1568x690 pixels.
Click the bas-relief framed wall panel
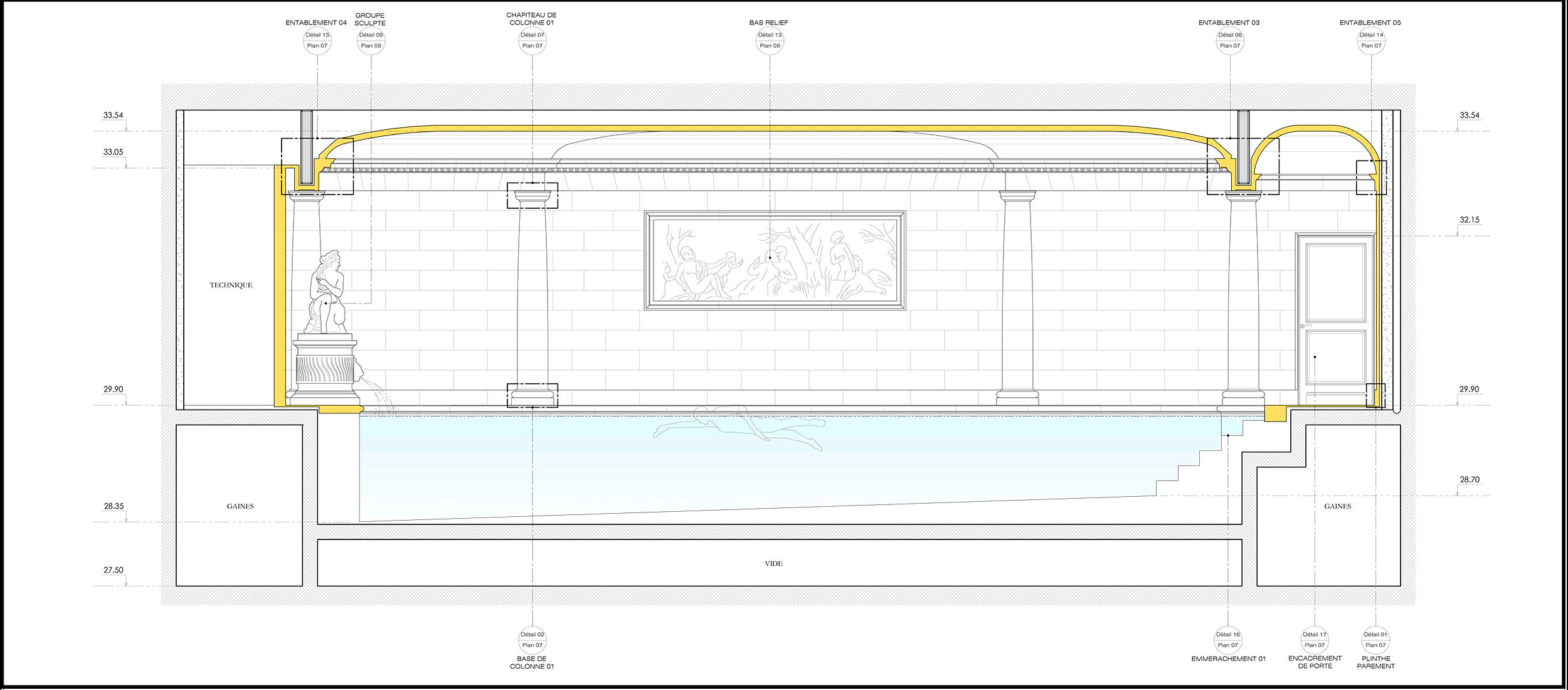[775, 260]
